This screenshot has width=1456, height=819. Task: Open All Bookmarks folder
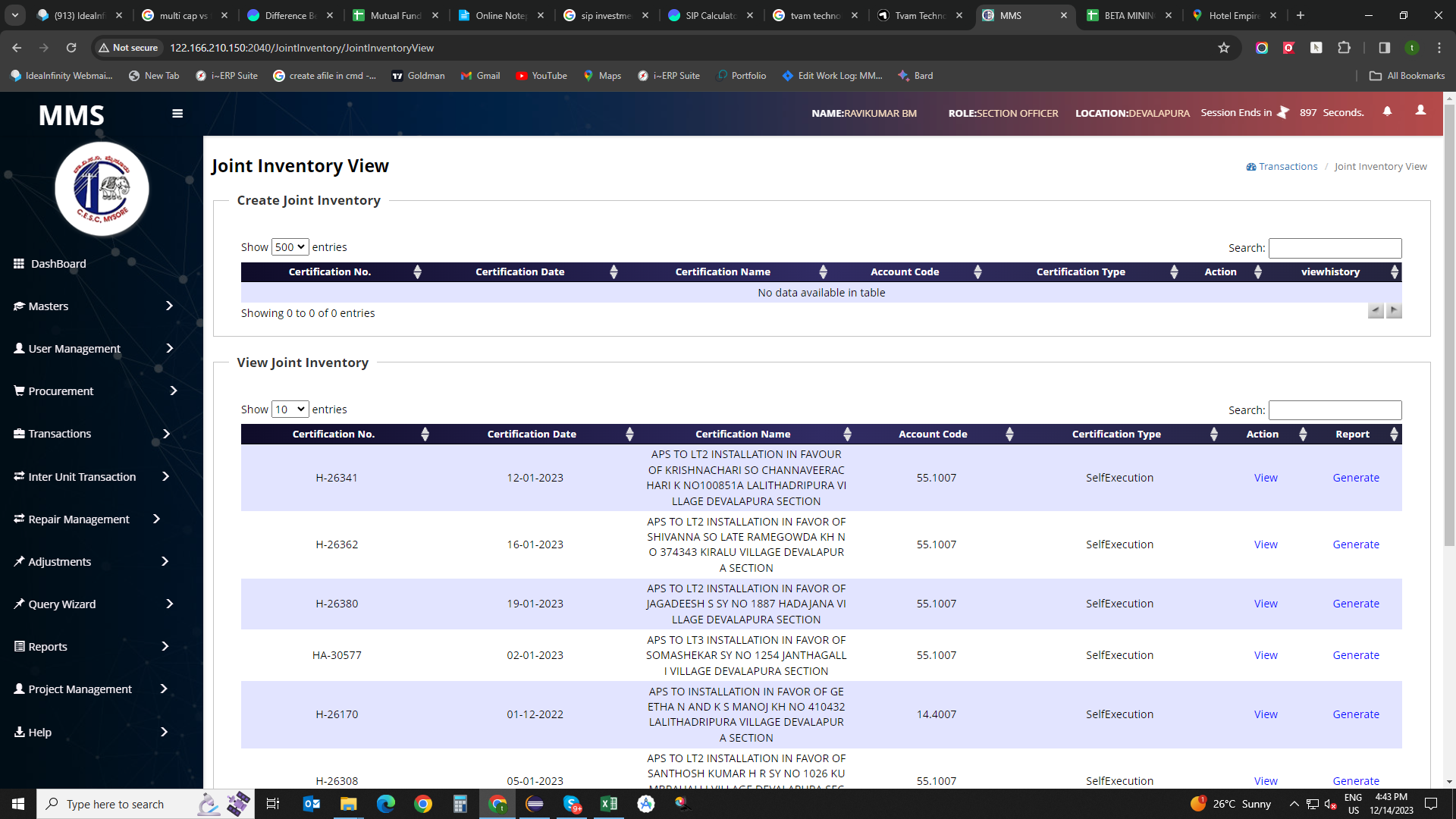tap(1407, 76)
